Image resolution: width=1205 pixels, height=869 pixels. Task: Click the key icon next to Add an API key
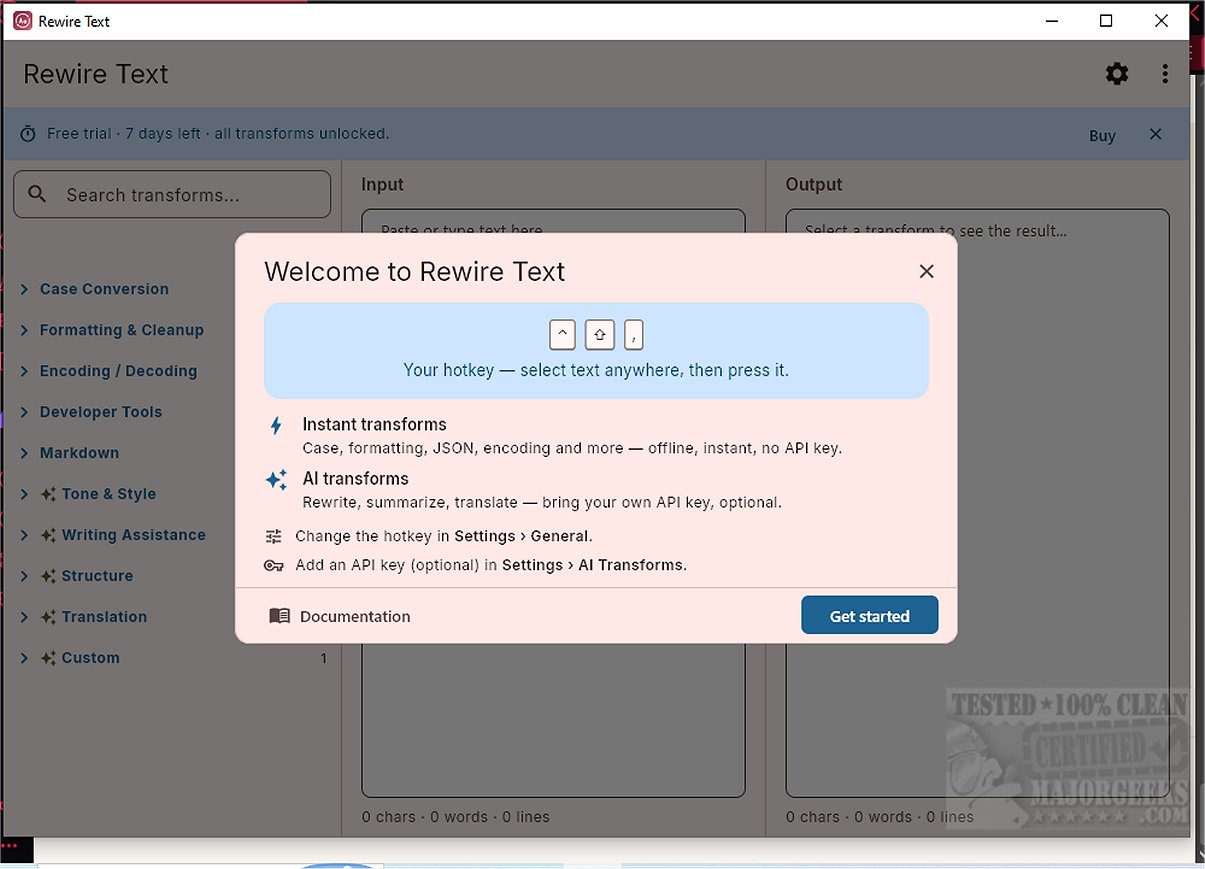click(274, 565)
